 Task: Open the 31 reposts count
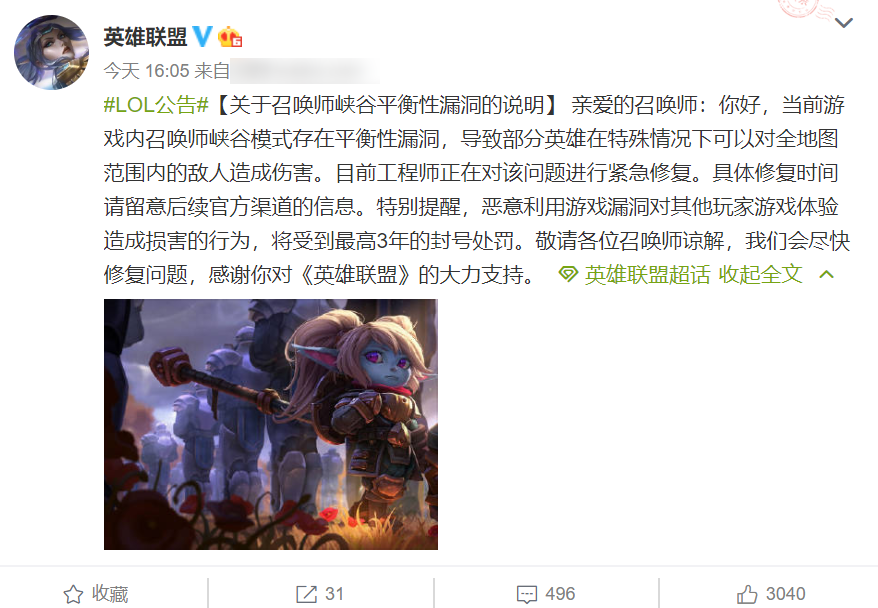tap(334, 594)
